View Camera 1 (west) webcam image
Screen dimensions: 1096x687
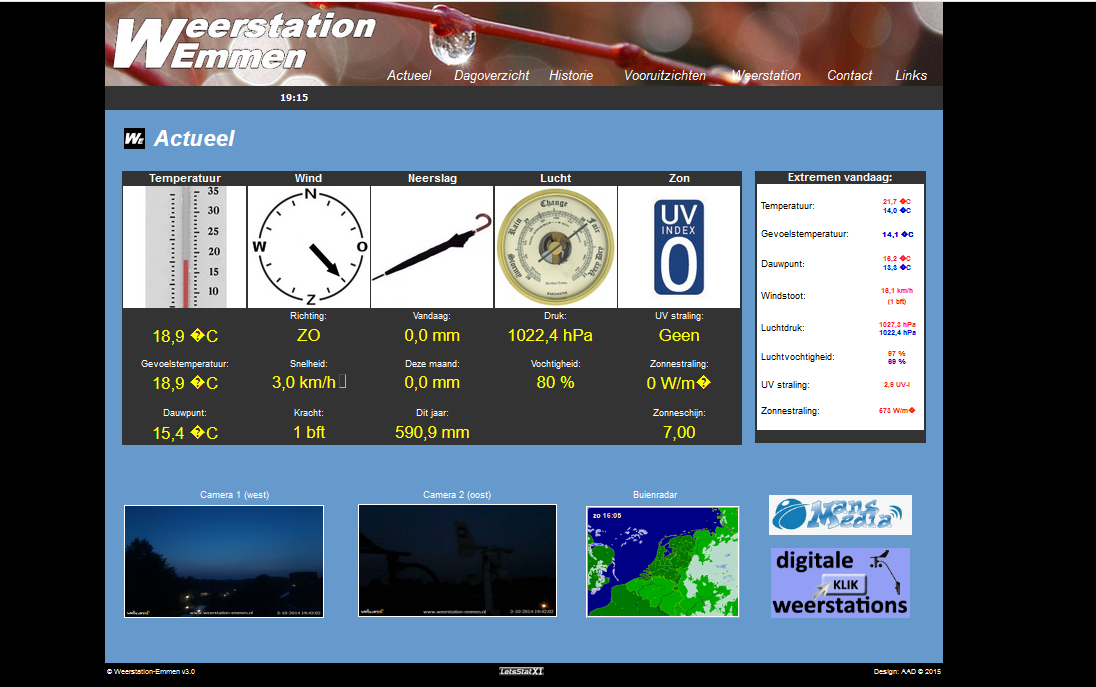coord(224,561)
